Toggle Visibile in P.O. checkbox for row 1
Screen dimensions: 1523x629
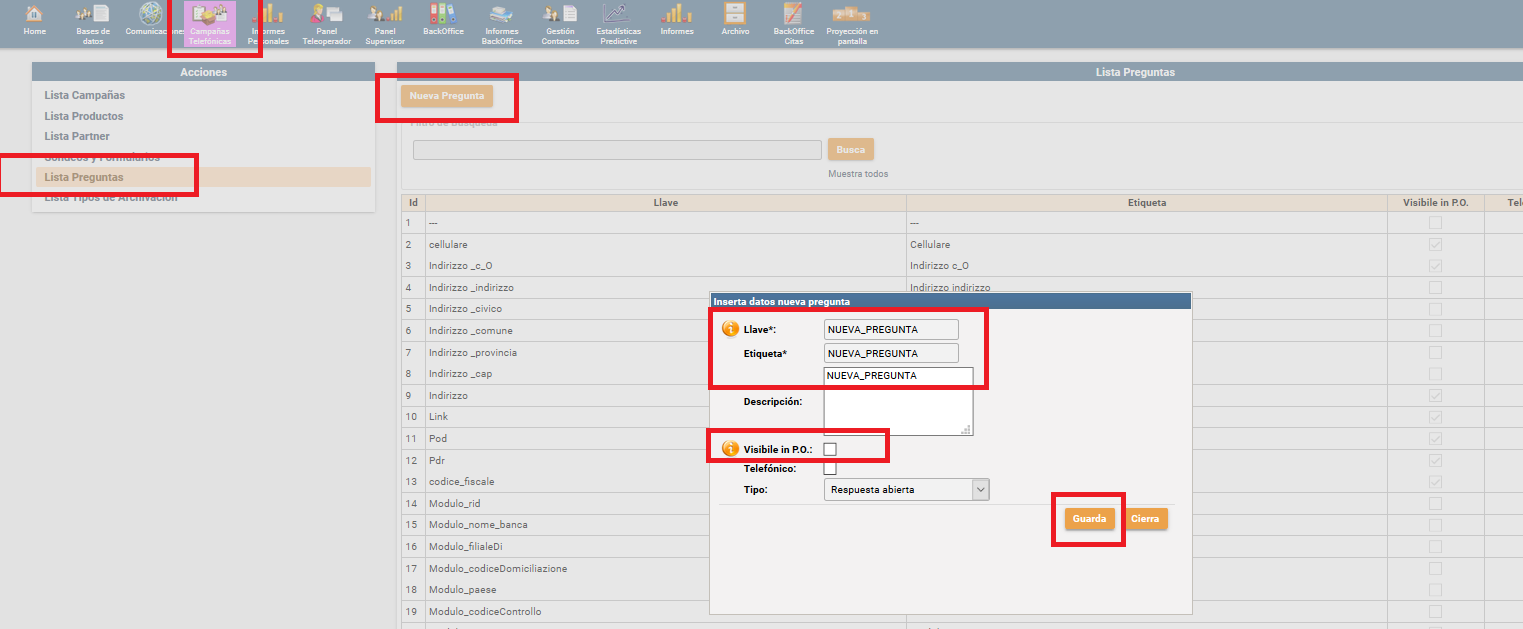coord(1435,223)
